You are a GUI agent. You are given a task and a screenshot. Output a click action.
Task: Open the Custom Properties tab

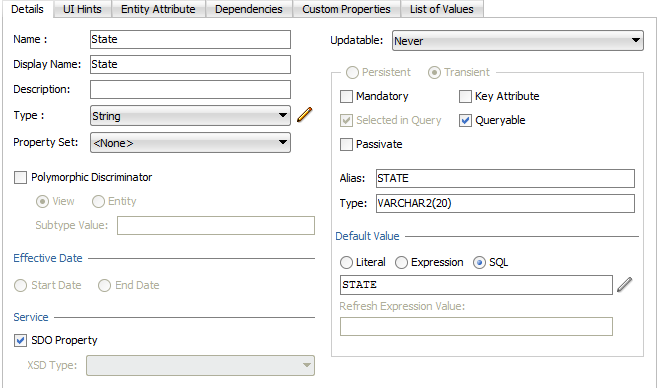pyautogui.click(x=346, y=9)
